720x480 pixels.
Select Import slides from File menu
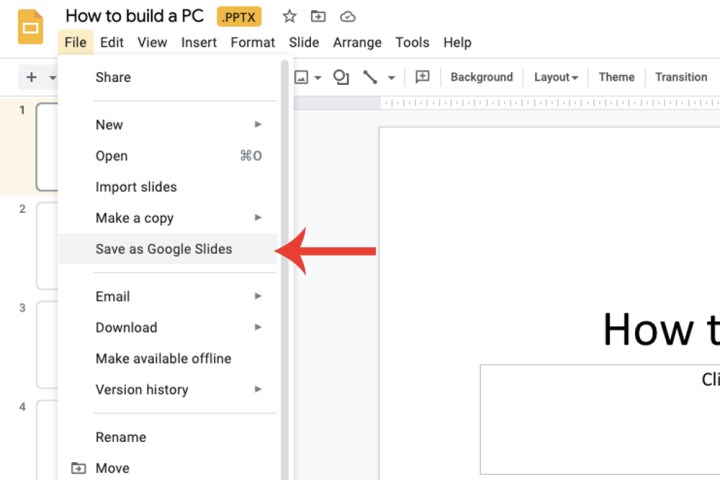pos(136,187)
